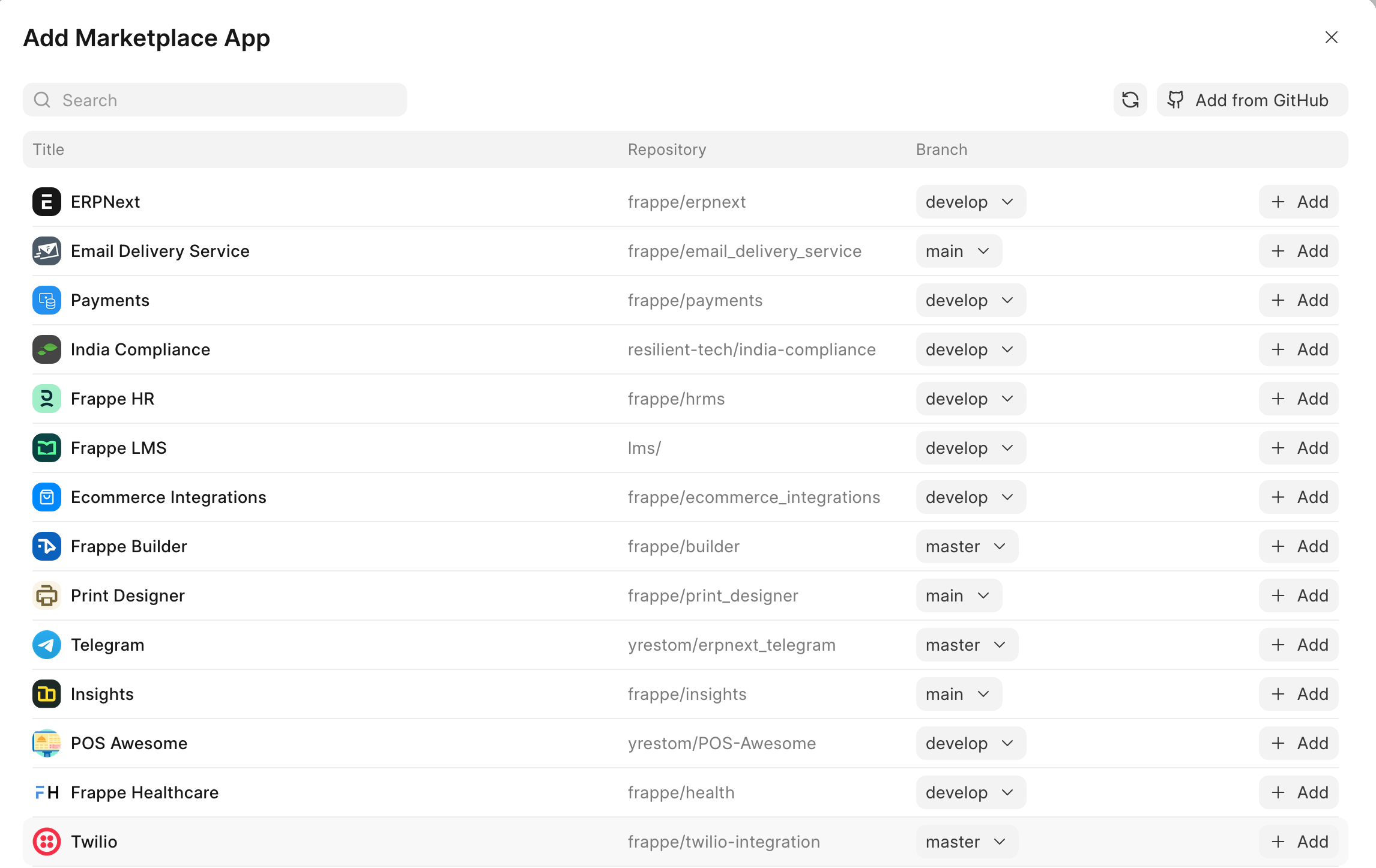The width and height of the screenshot is (1376, 868).
Task: Expand the POS Awesome branch dropdown
Action: [970, 743]
